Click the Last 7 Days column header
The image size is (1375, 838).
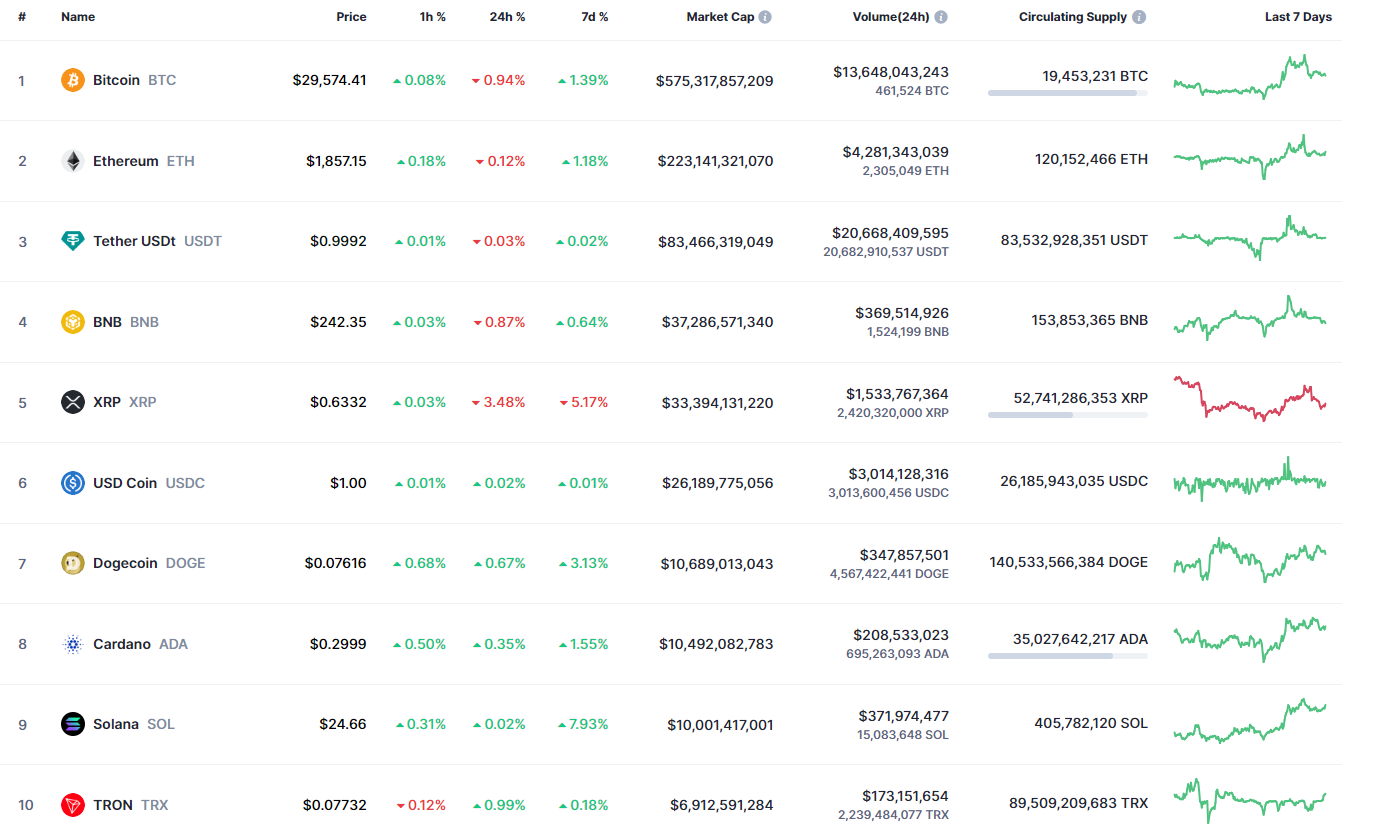(x=1297, y=16)
